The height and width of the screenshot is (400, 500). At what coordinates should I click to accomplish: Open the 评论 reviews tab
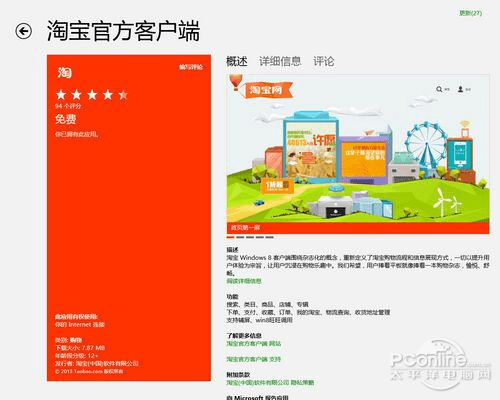click(x=323, y=61)
